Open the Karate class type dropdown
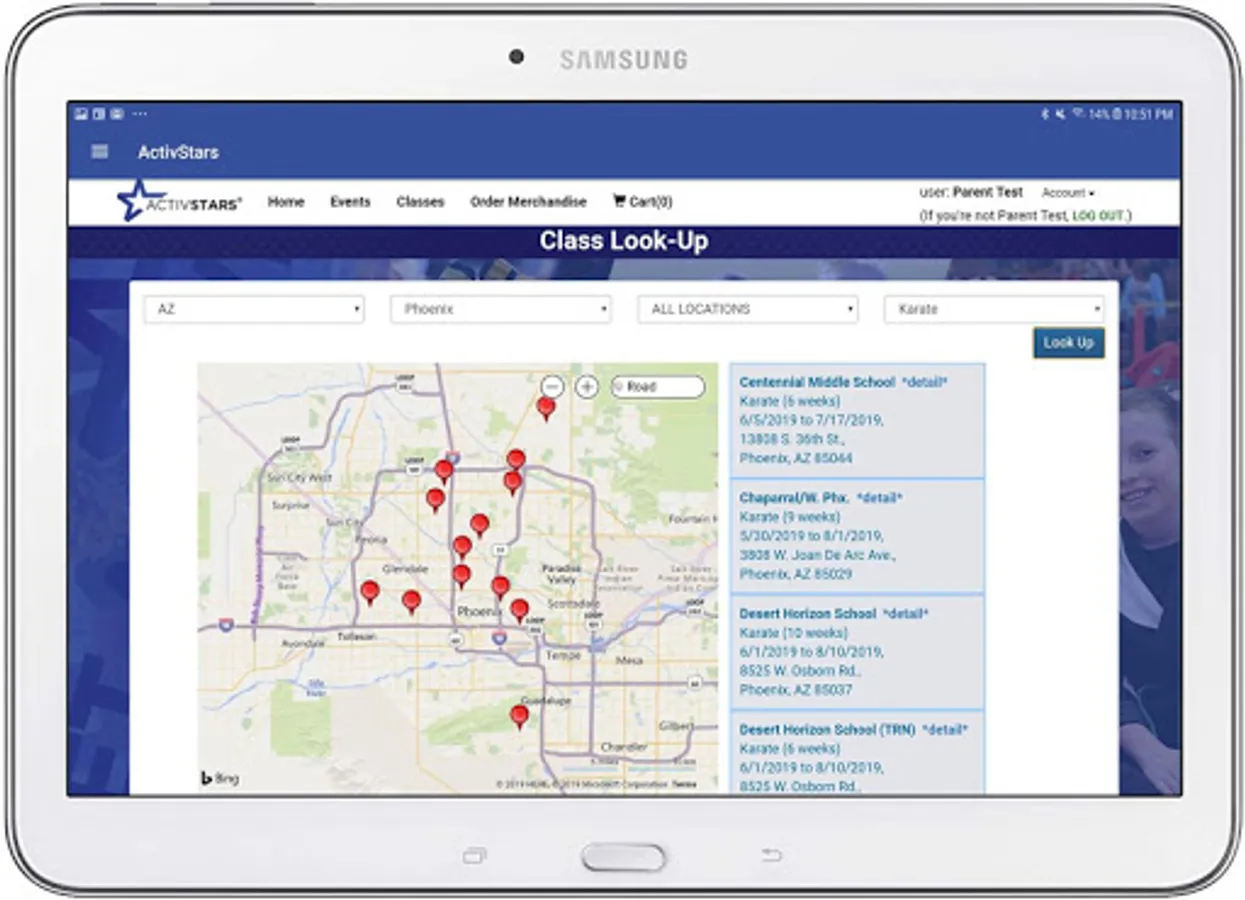The image size is (1245, 900). pyautogui.click(x=994, y=309)
